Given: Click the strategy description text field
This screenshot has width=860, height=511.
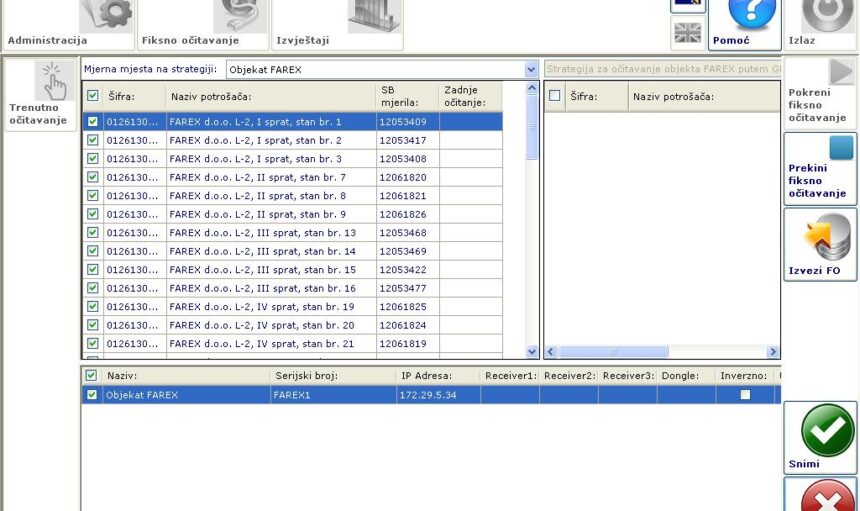Looking at the screenshot, I should pyautogui.click(x=663, y=69).
